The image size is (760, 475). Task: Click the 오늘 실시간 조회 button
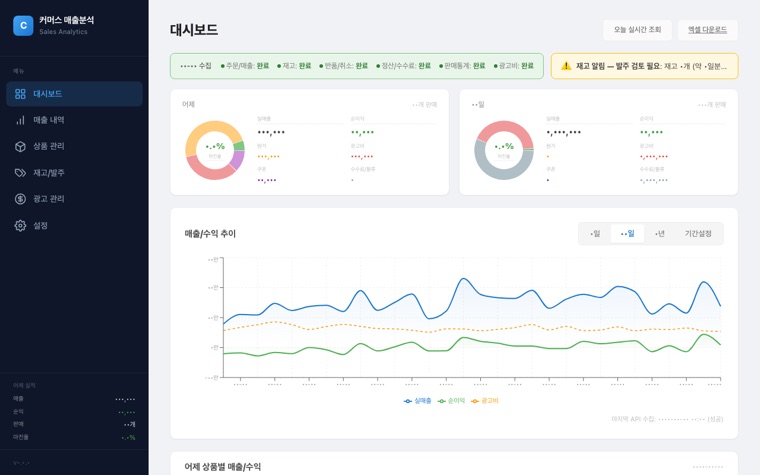(637, 30)
